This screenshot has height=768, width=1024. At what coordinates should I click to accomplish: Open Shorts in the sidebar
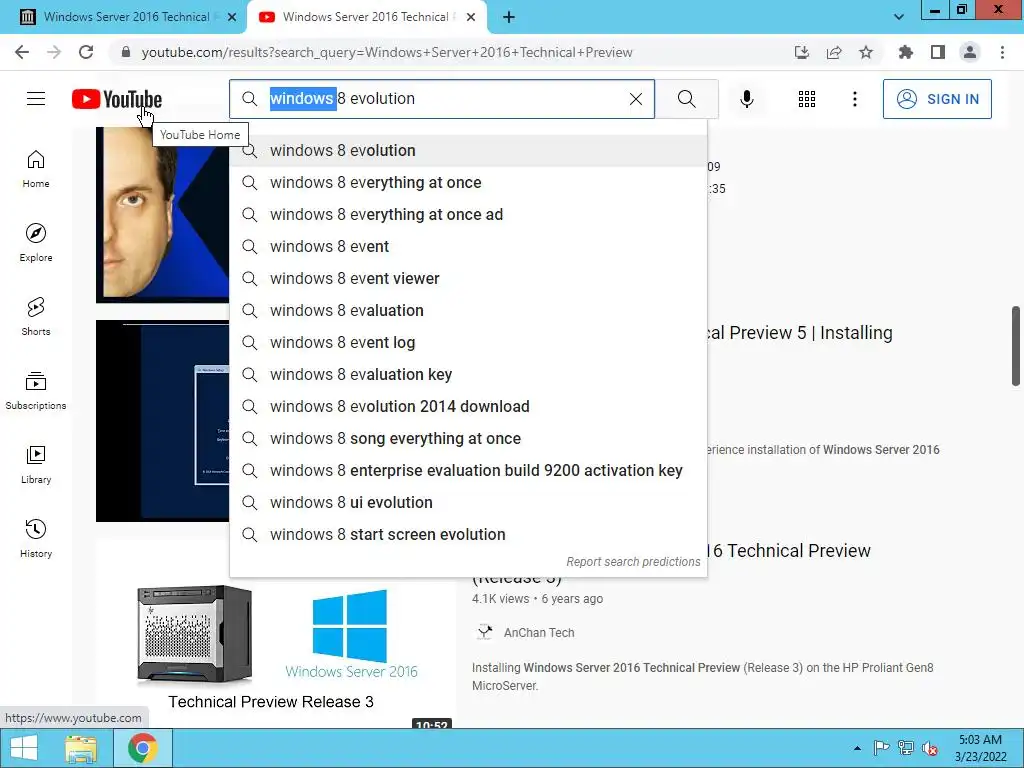36,317
